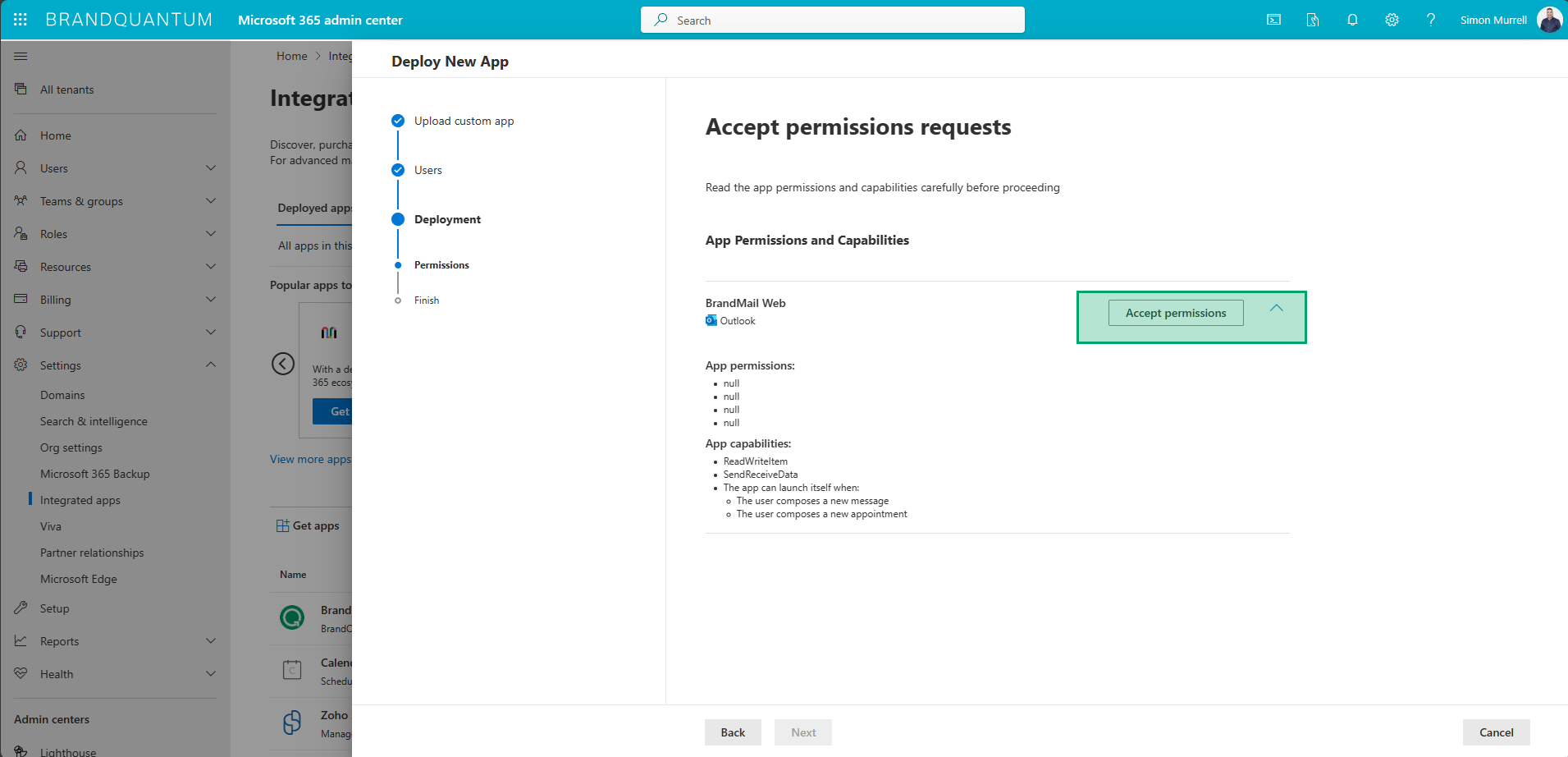Go to Users wizard step
This screenshot has width=1568, height=757.
click(427, 170)
